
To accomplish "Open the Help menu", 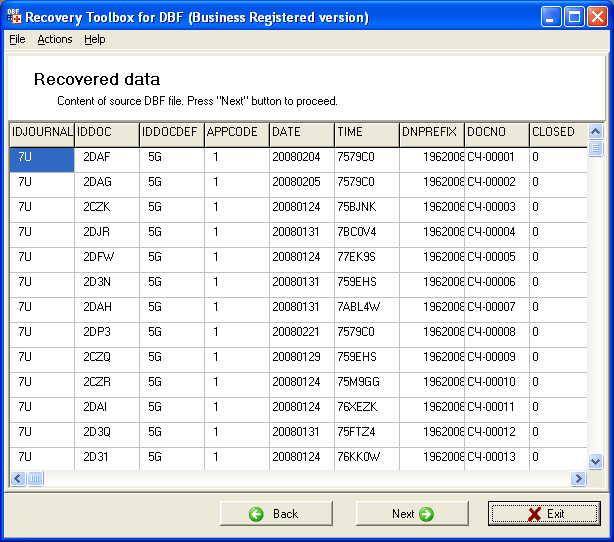I will [95, 39].
